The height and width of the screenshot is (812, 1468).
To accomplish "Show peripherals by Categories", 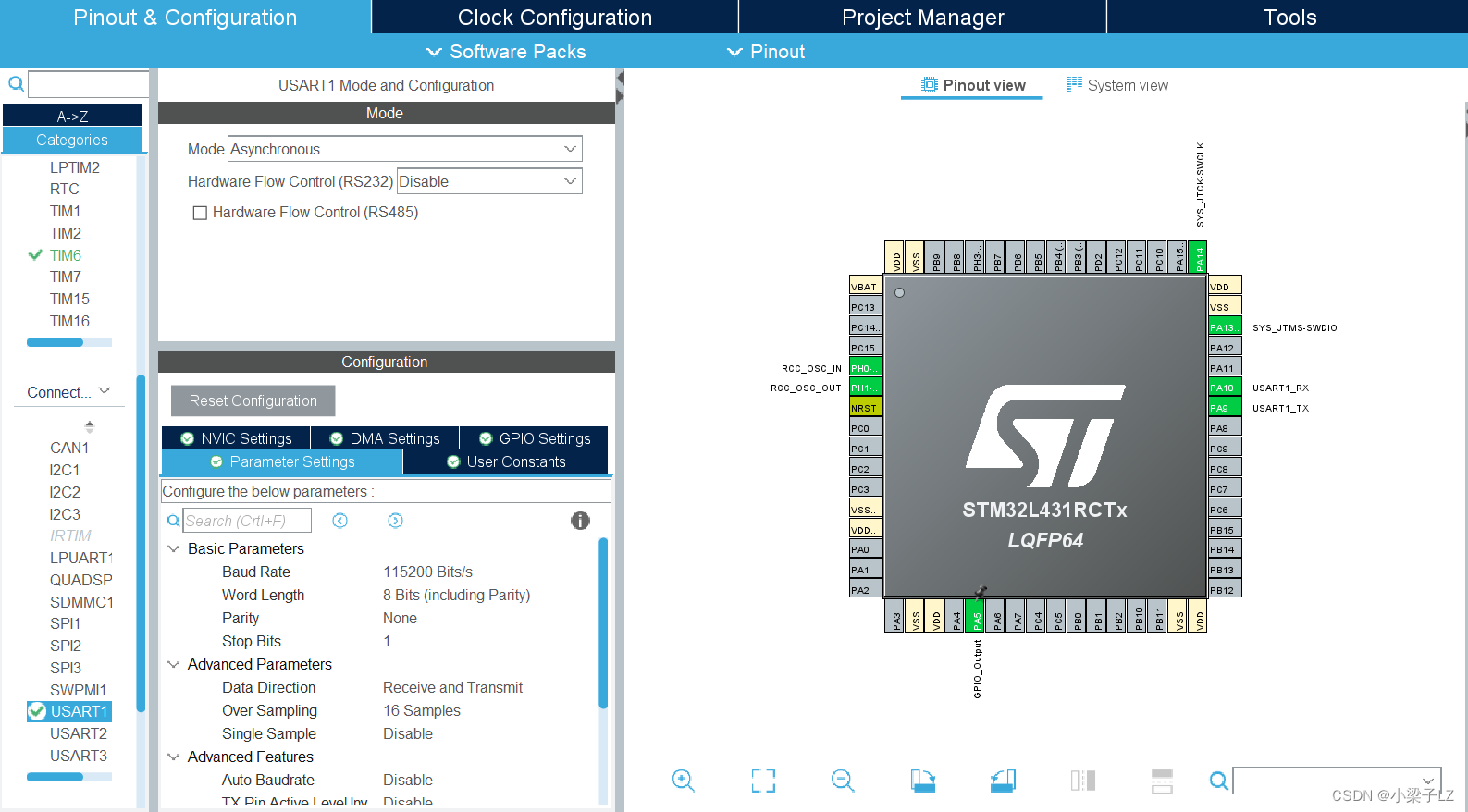I will [72, 140].
